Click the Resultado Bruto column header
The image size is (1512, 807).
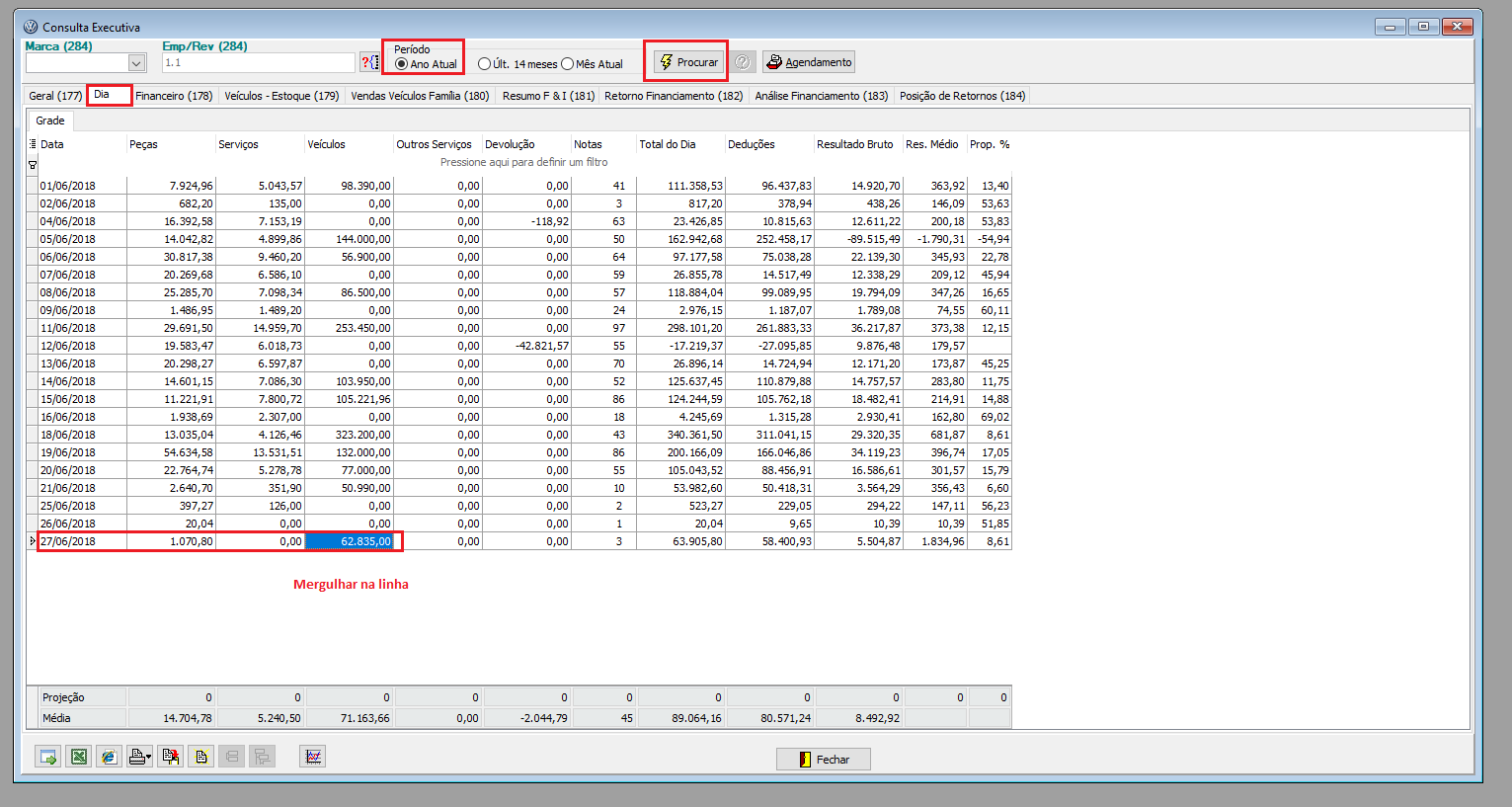[858, 144]
